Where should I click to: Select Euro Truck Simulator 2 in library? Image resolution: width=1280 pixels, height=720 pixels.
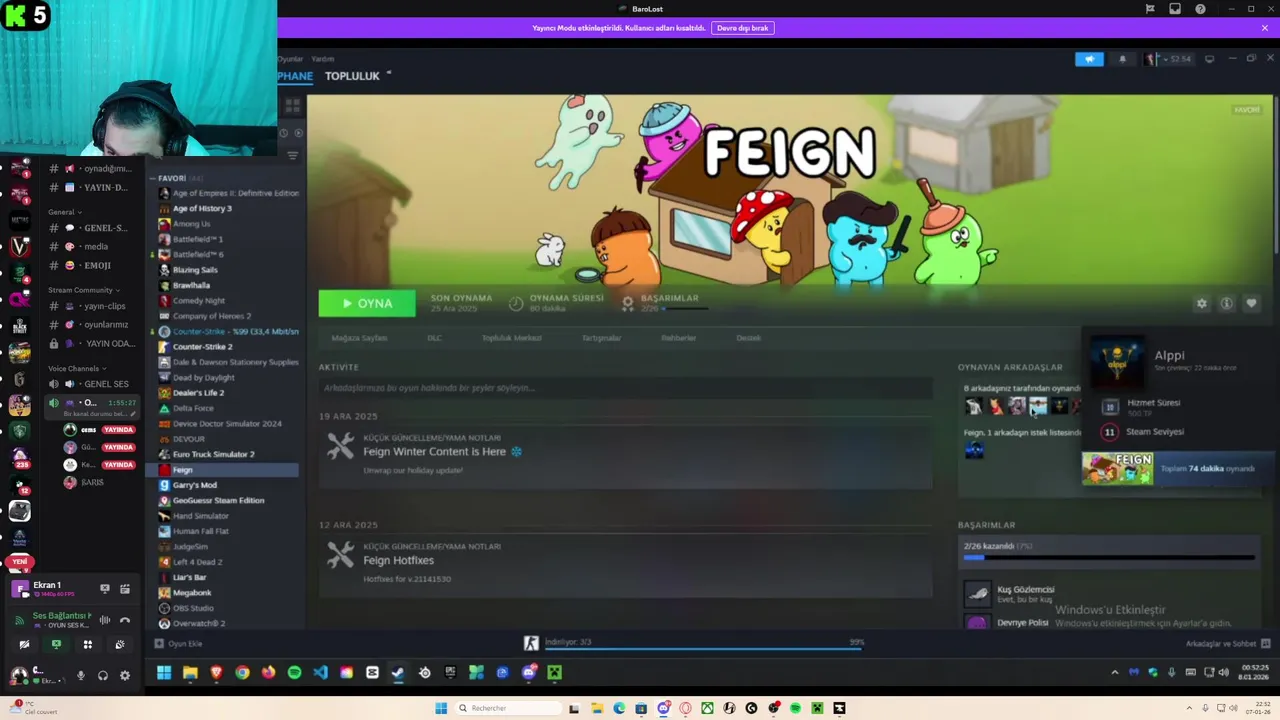click(x=213, y=454)
